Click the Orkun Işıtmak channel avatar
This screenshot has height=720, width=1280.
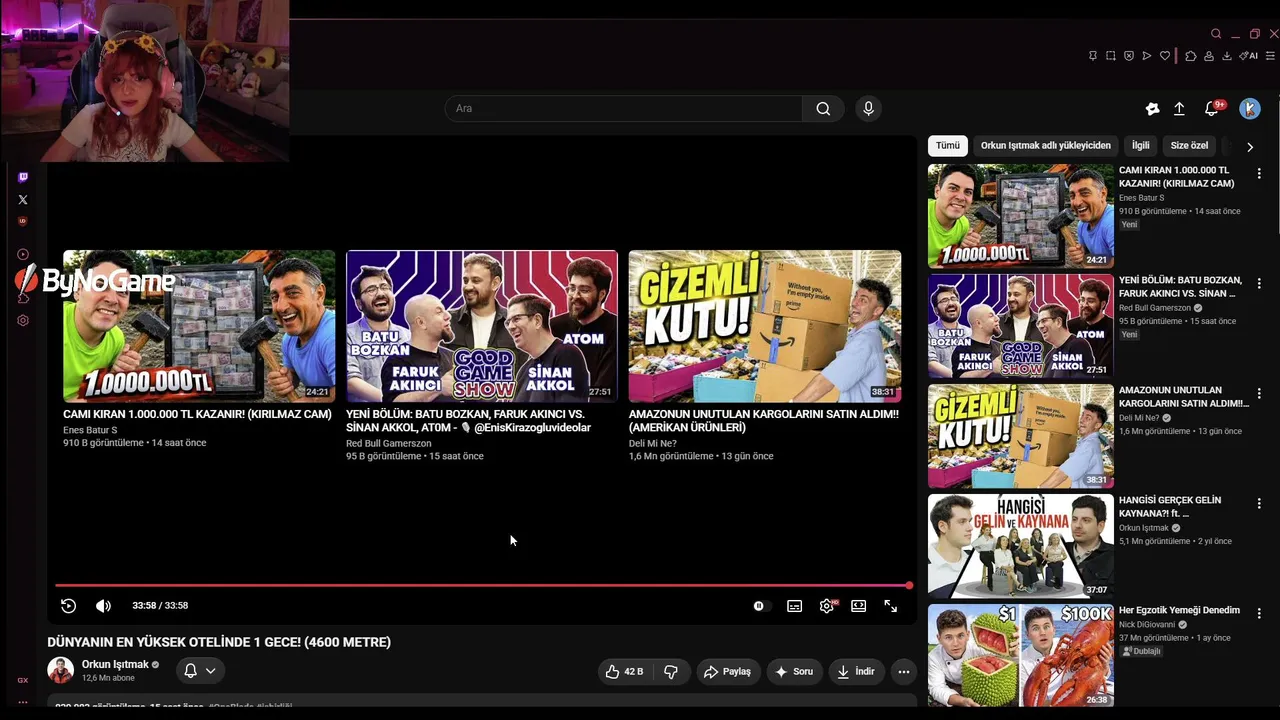pos(60,671)
